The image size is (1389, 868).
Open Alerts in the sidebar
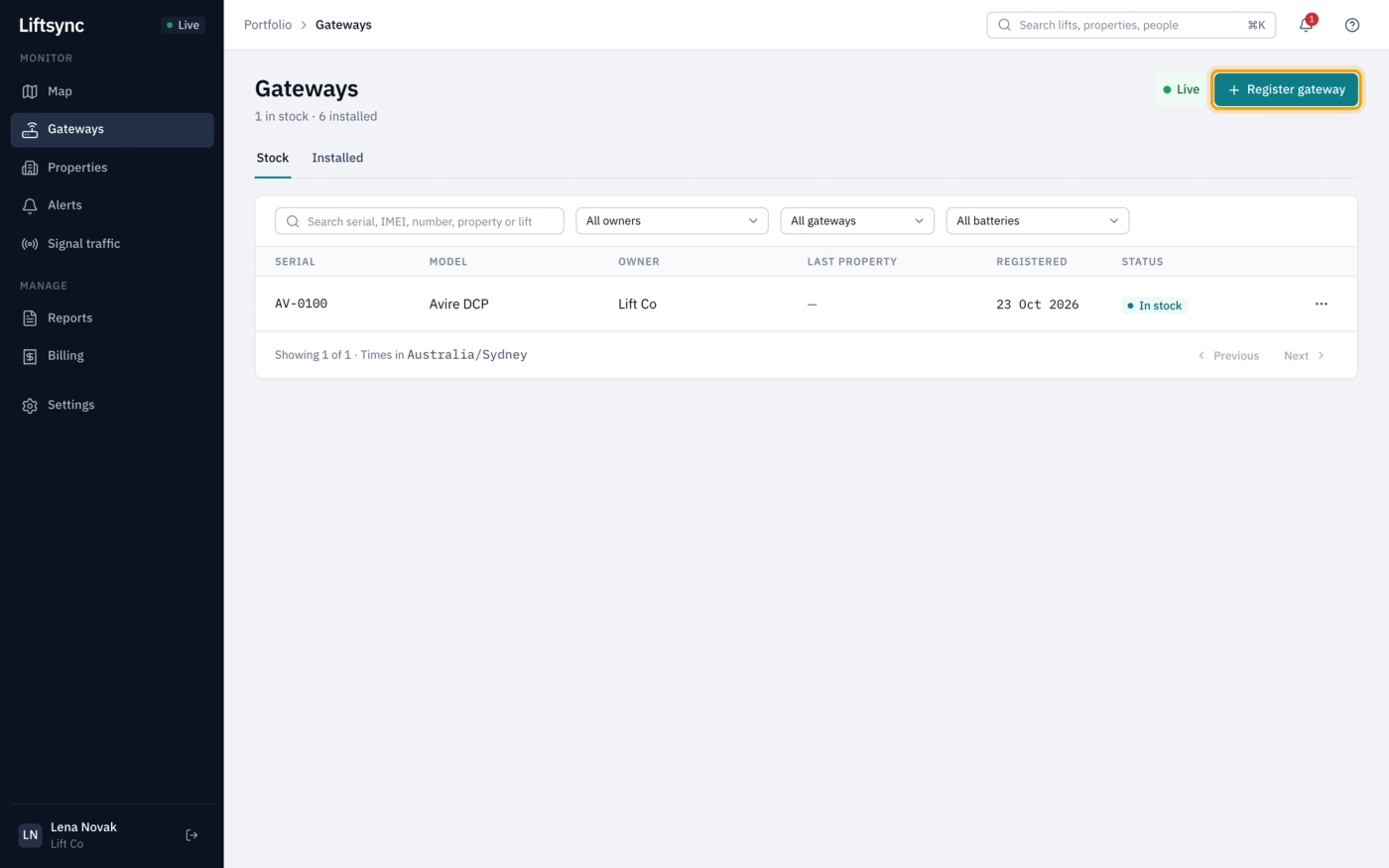click(112, 205)
